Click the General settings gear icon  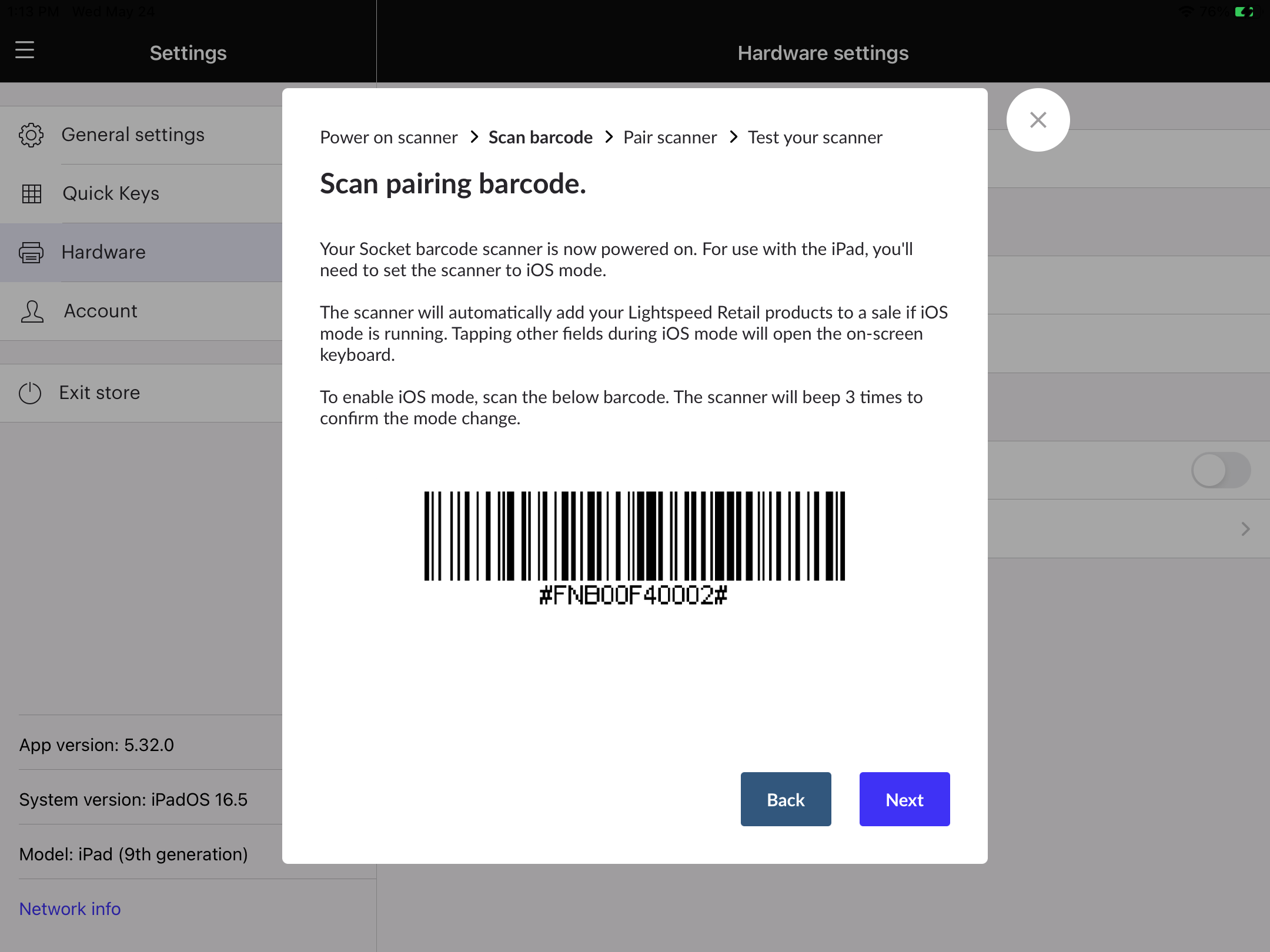pyautogui.click(x=31, y=135)
